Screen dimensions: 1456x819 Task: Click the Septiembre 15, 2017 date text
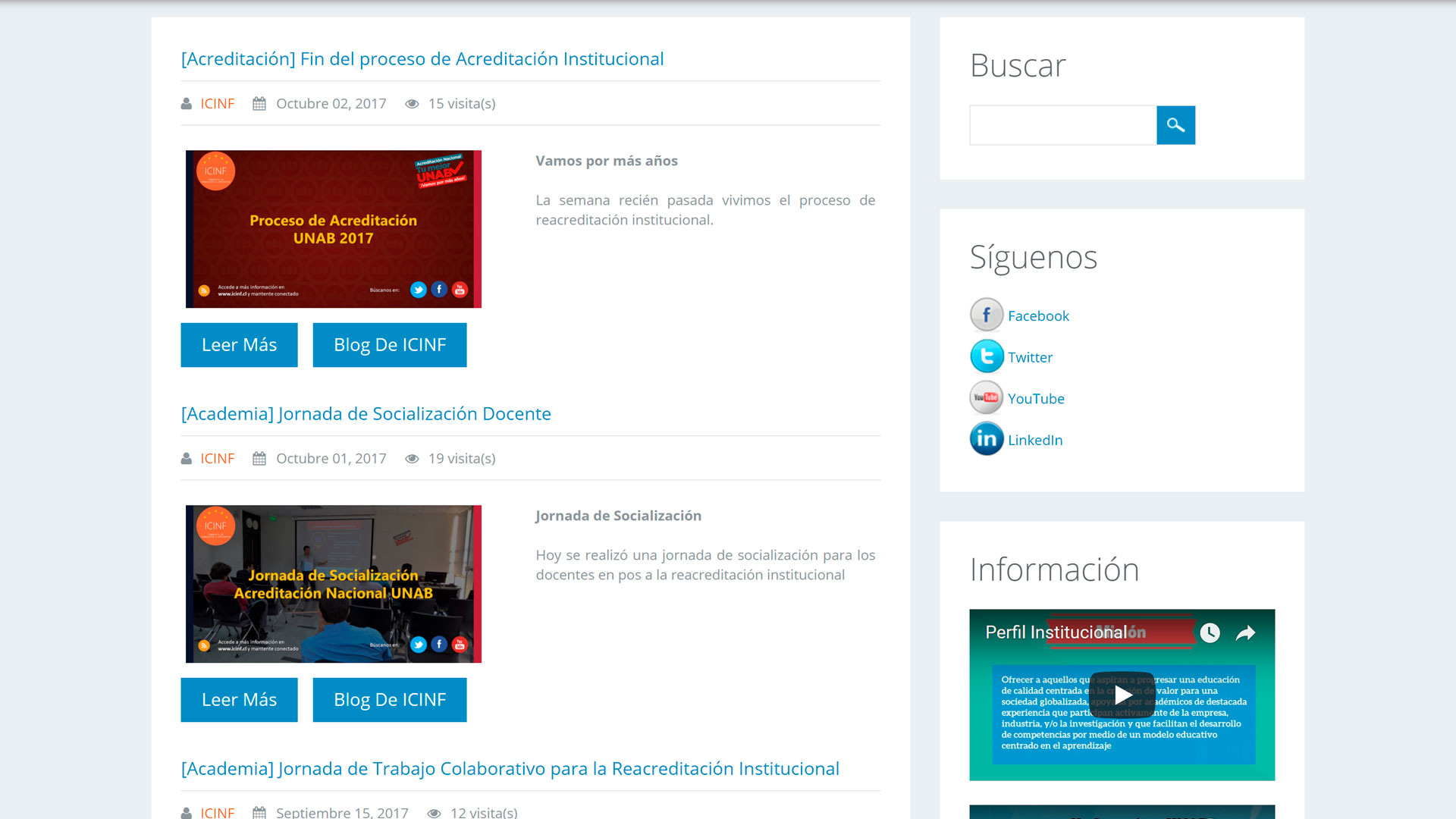(342, 812)
